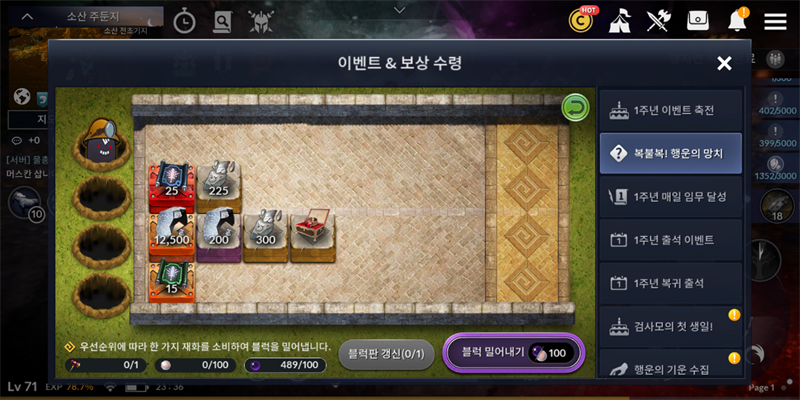Open the helmet knight icon

(260, 22)
